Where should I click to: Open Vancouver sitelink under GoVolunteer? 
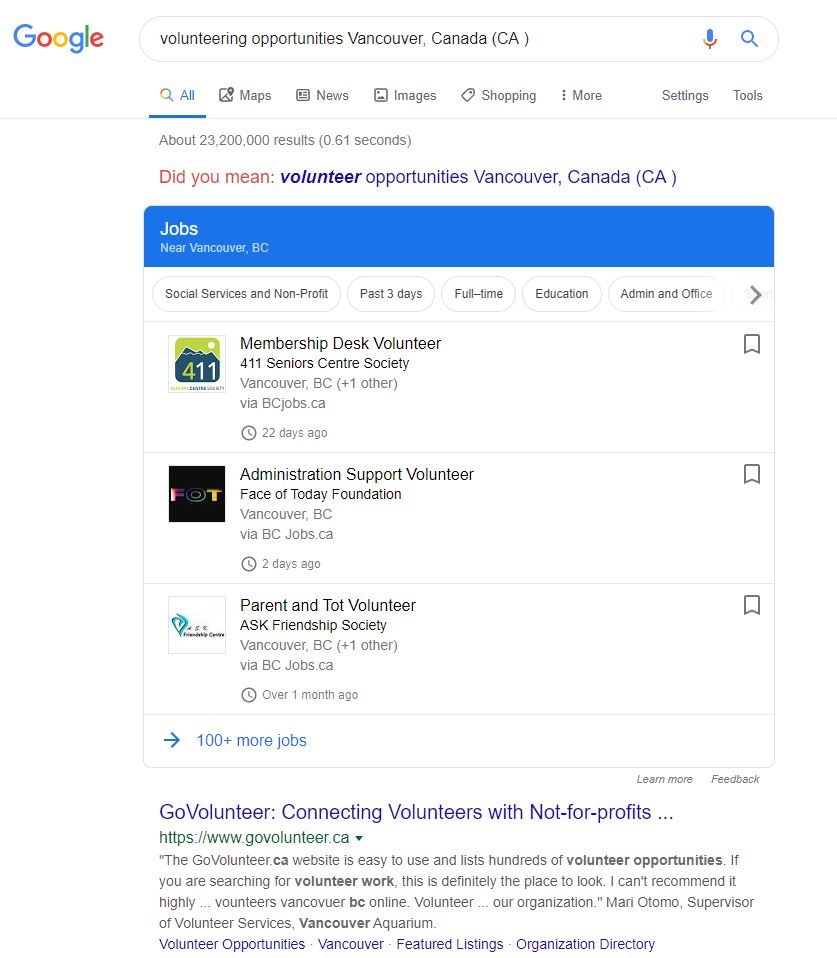[351, 944]
